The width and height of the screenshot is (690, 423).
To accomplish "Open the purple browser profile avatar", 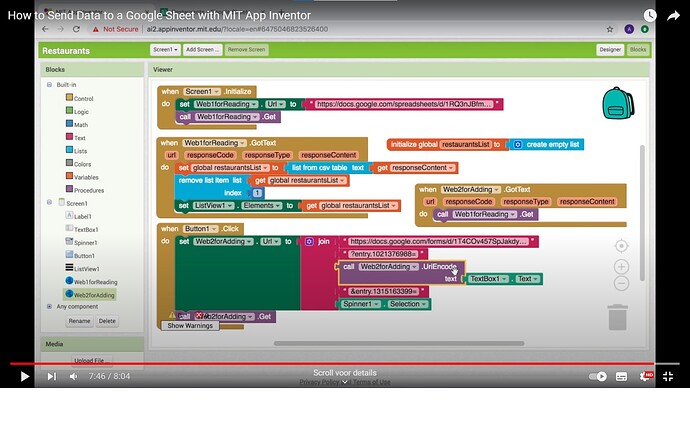I will tap(629, 29).
